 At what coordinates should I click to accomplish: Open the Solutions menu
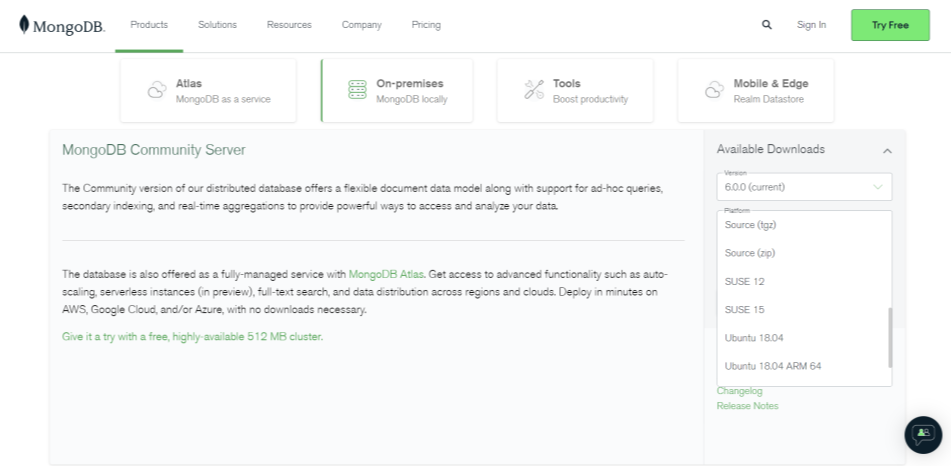tap(217, 25)
